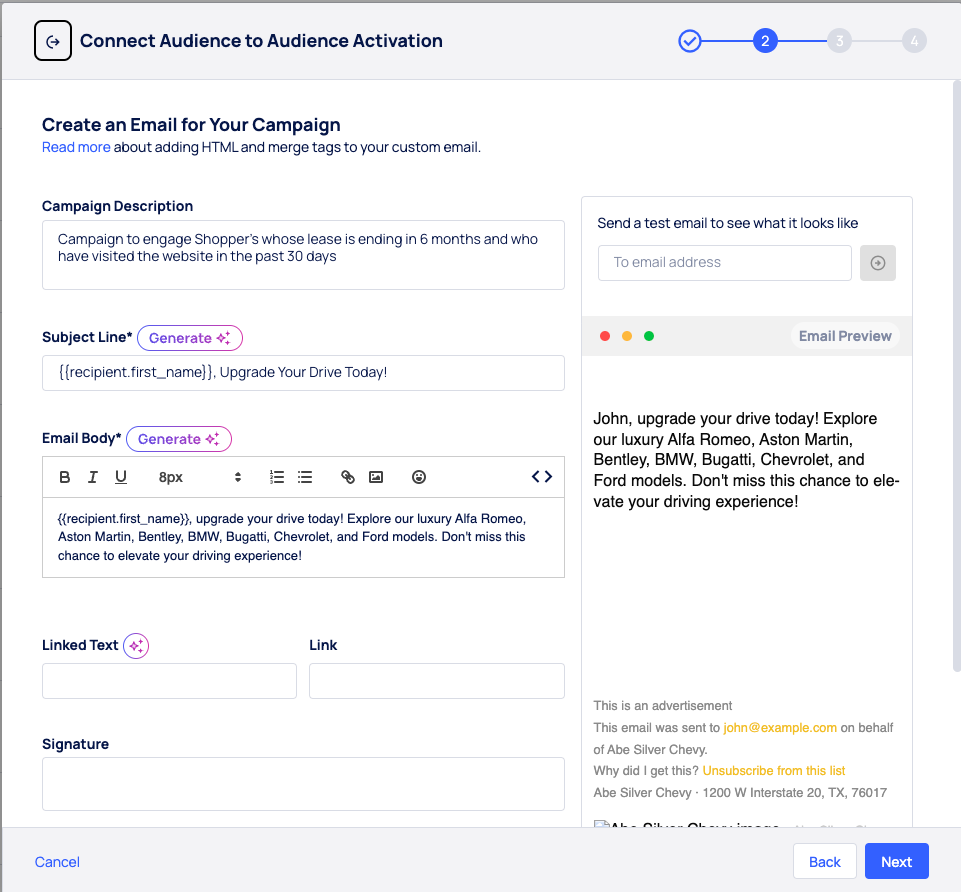Toggle bold formatting in the email editor

click(x=64, y=477)
